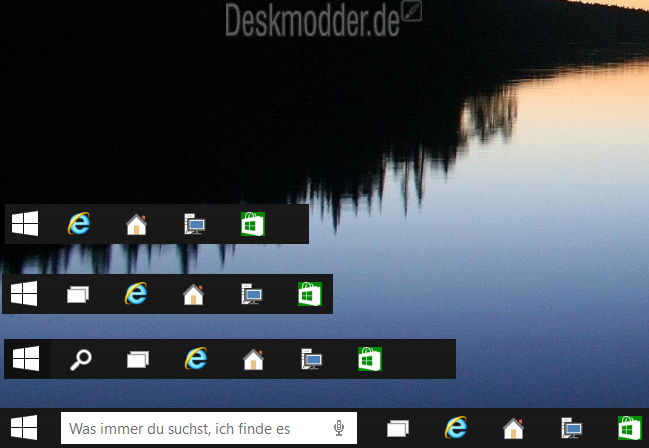Click Task View beside the magnifier search icon

click(x=138, y=359)
